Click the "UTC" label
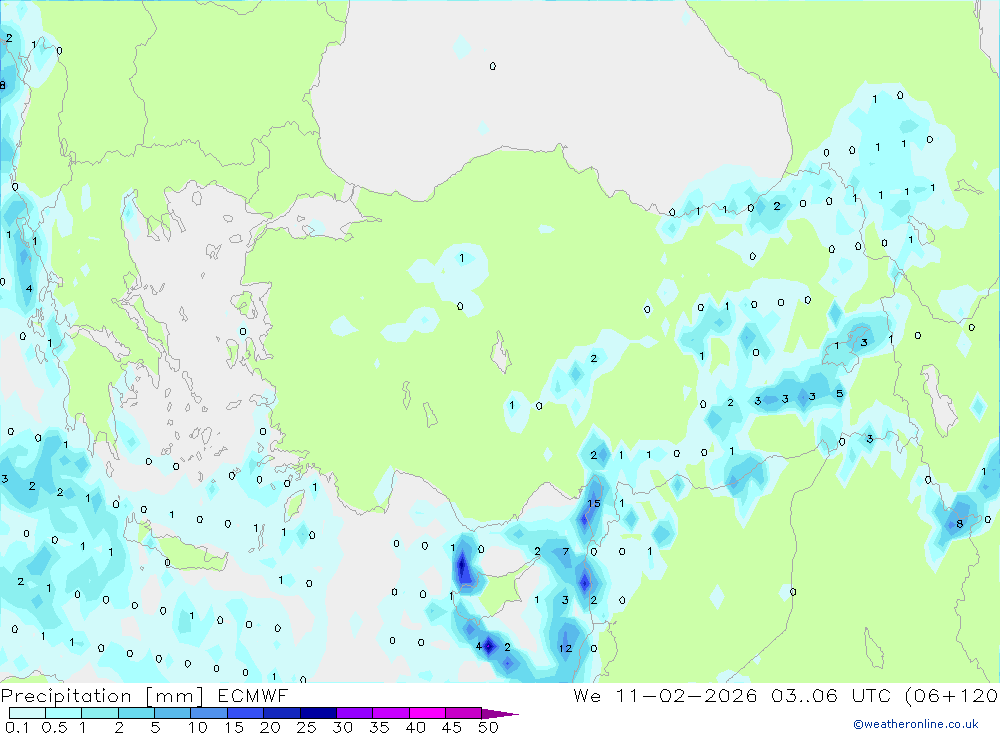This screenshot has height=733, width=1000. (x=872, y=695)
